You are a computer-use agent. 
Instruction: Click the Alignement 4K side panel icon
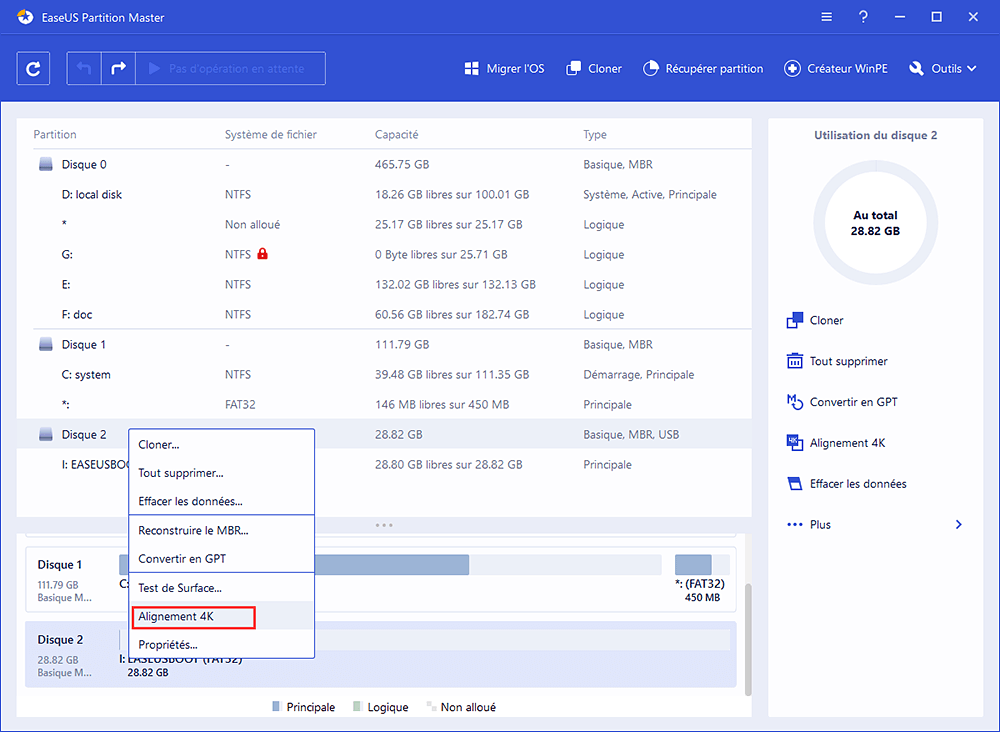click(795, 443)
